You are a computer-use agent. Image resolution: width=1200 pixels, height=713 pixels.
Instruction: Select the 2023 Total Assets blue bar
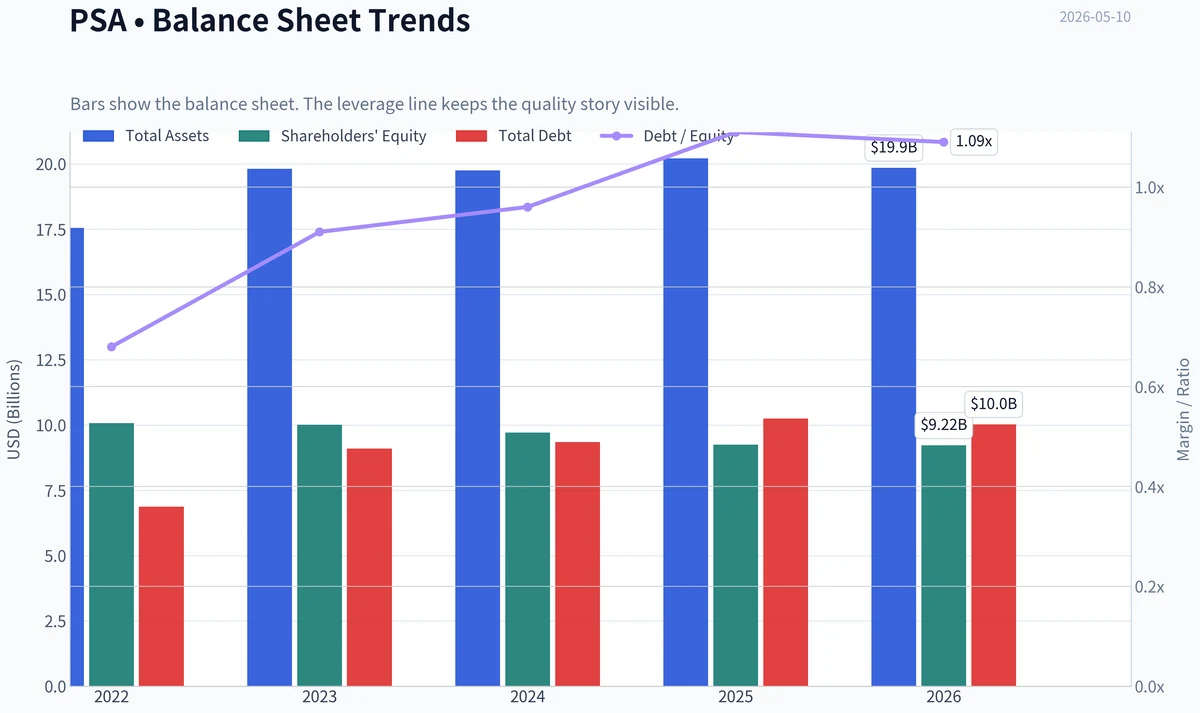tap(270, 427)
